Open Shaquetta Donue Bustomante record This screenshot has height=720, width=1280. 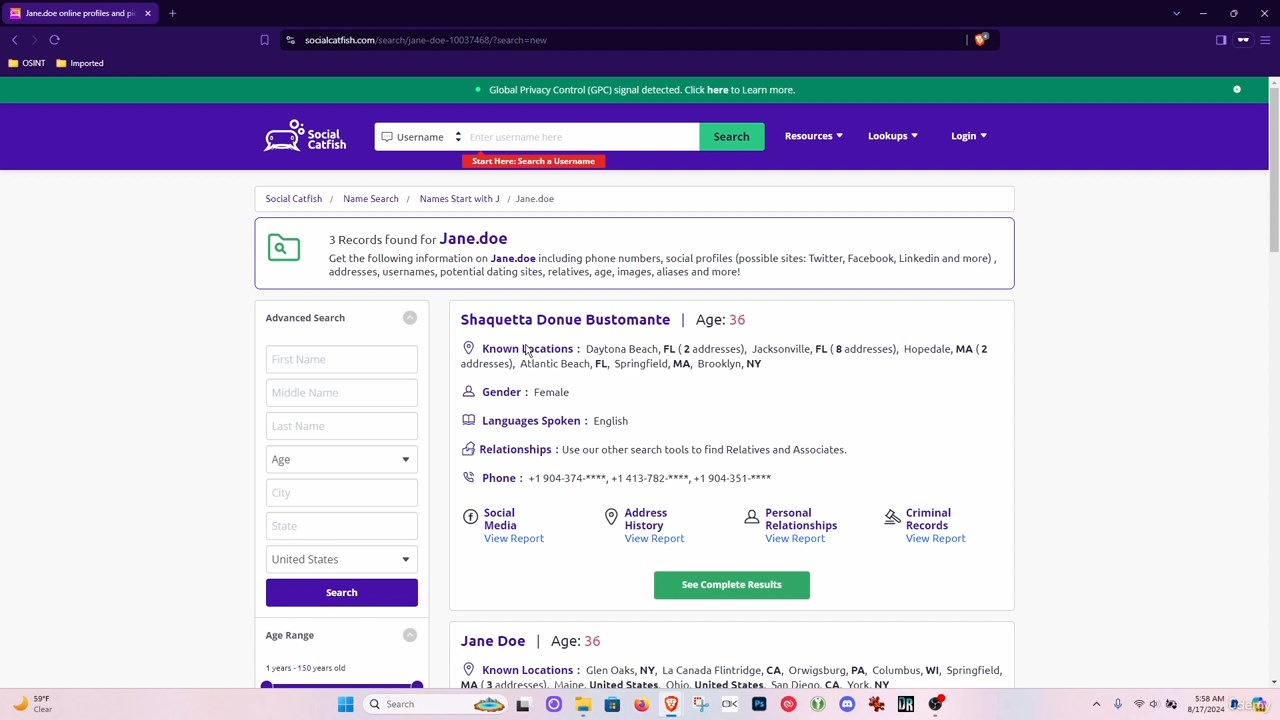565,320
